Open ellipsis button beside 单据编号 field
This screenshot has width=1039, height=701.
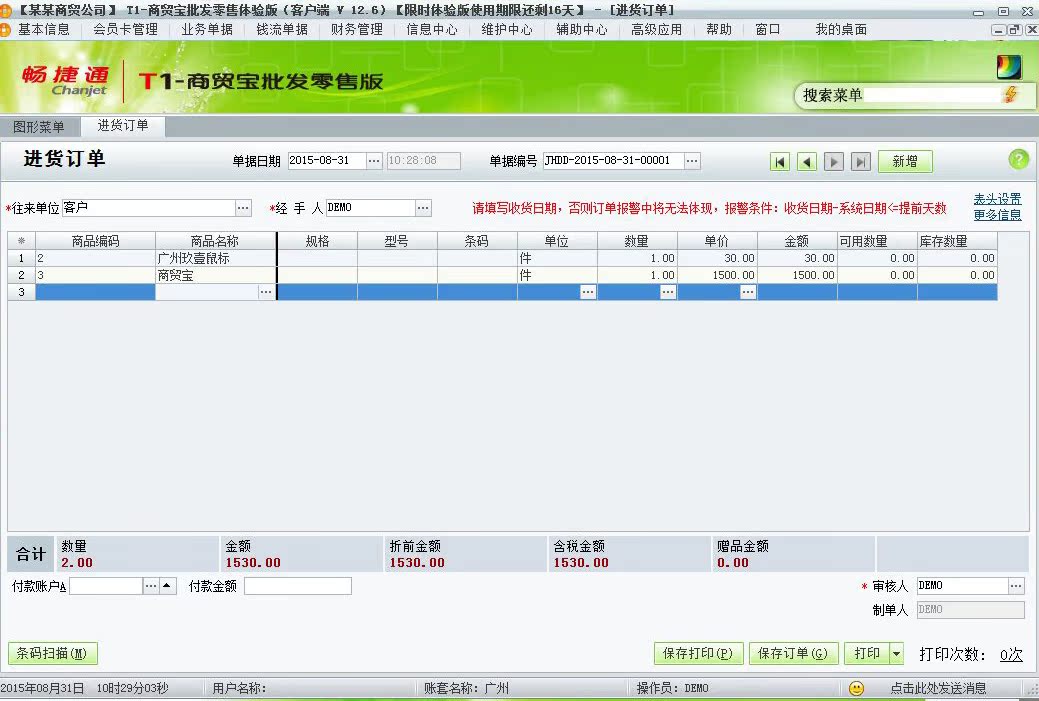(692, 160)
